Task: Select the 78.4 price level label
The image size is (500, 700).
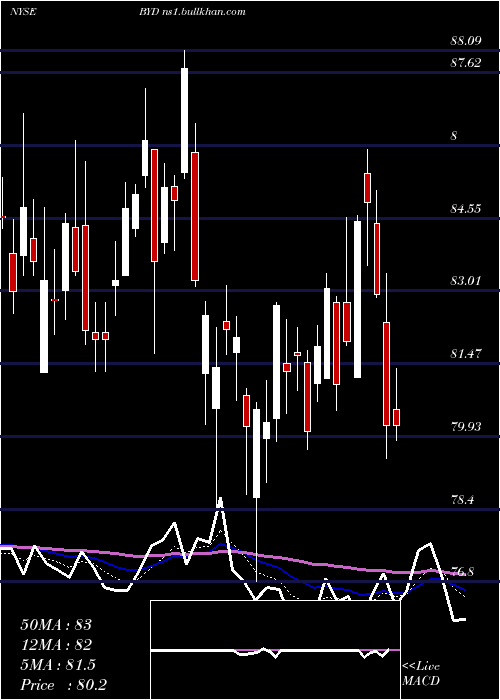Action: pos(462,500)
